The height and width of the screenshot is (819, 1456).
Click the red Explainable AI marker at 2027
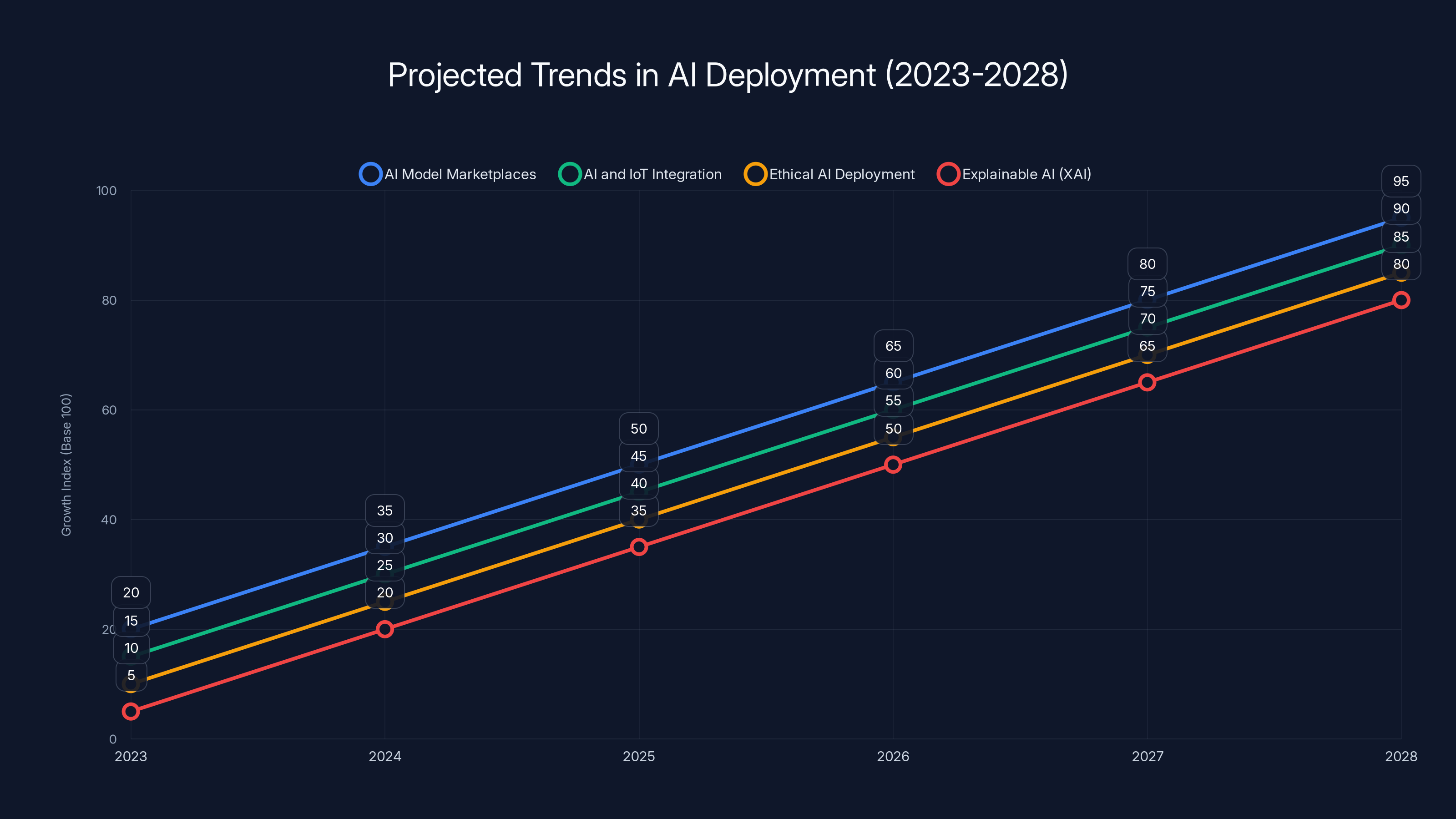(x=1147, y=383)
